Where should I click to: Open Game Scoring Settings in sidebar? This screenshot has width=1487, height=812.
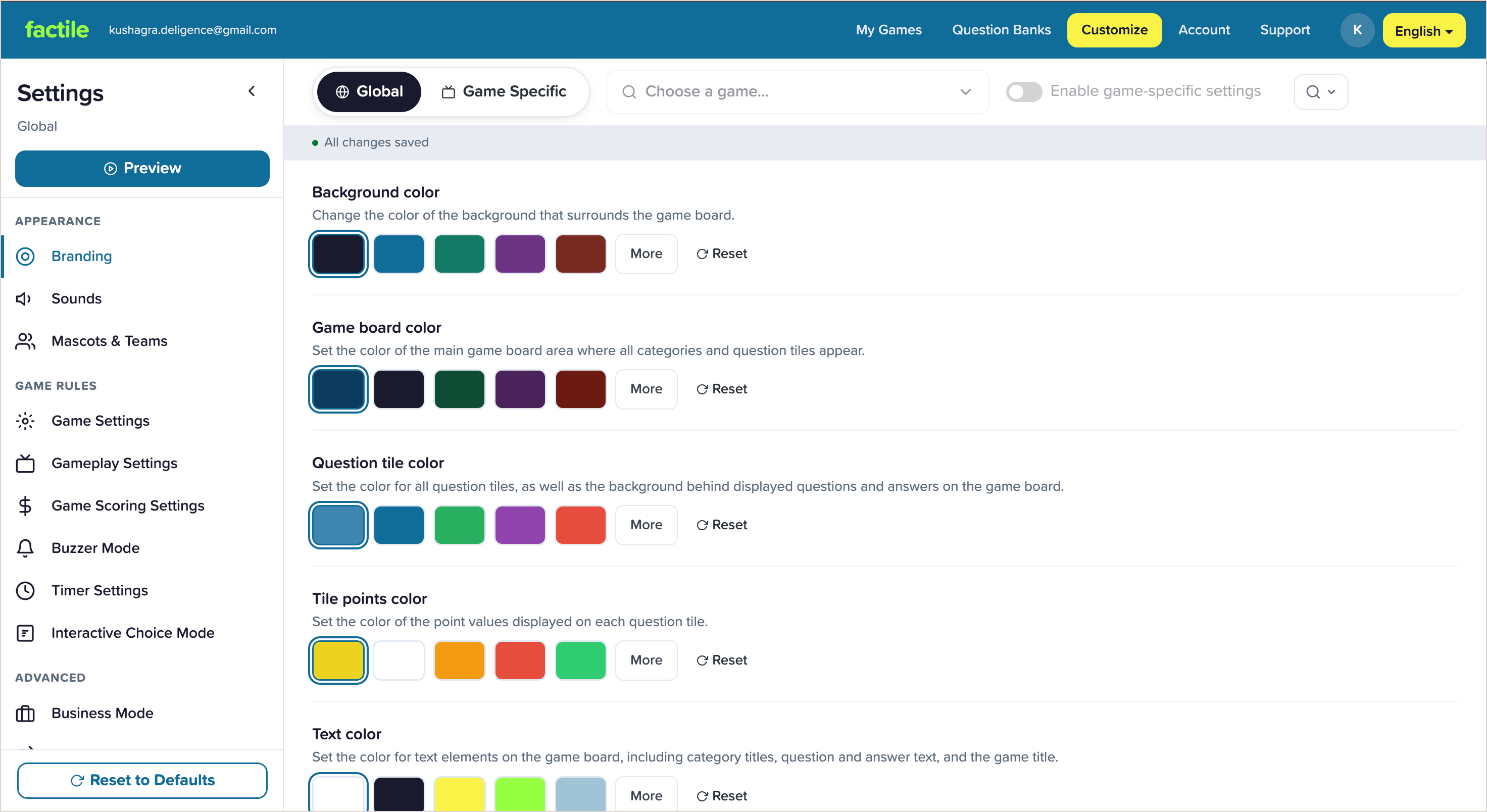point(142,505)
